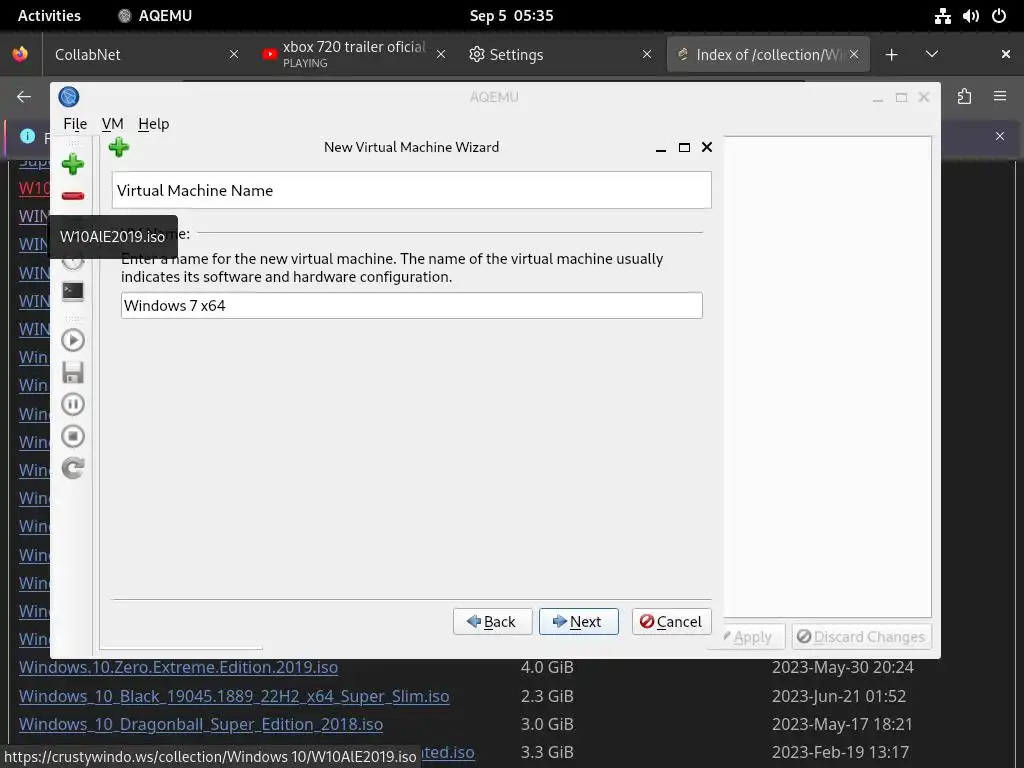The image size is (1024, 768).
Task: Start the VM with the play icon
Action: tap(72, 340)
